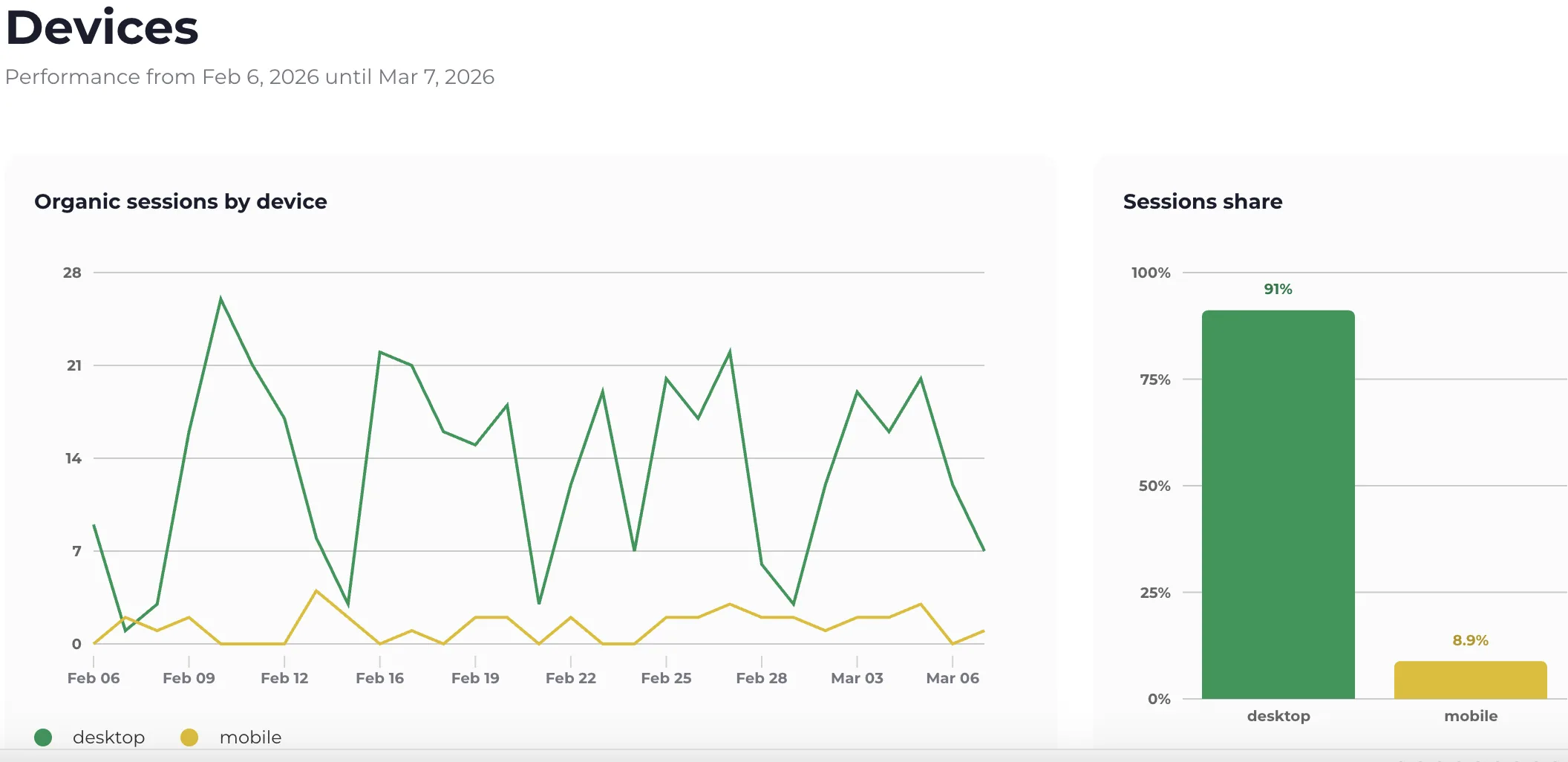Click the Feb 22 axis label
Viewport: 1568px width, 762px height.
point(570,677)
